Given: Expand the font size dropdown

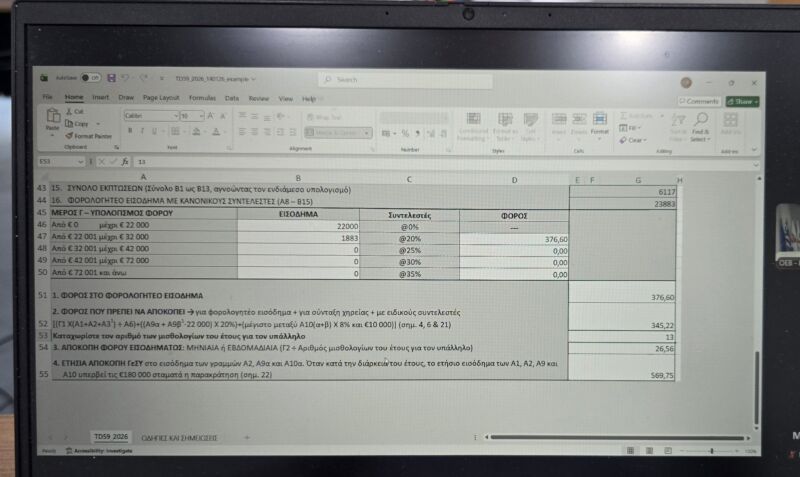Looking at the screenshot, I should pos(202,116).
